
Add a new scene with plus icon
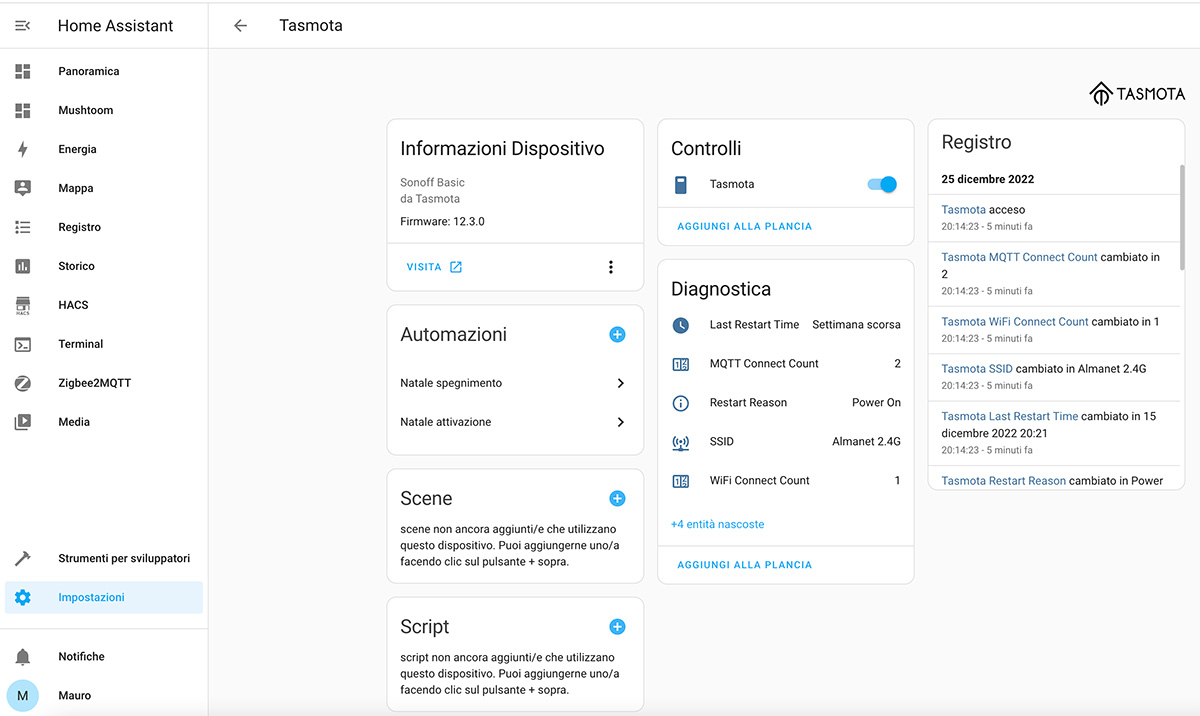pyautogui.click(x=617, y=499)
